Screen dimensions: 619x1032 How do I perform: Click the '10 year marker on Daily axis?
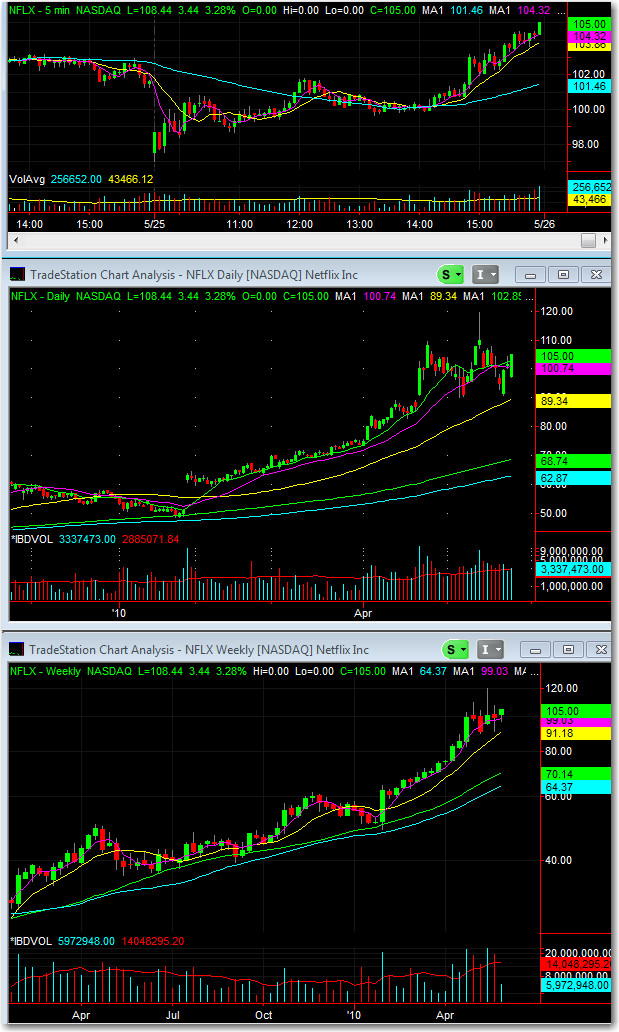[119, 613]
